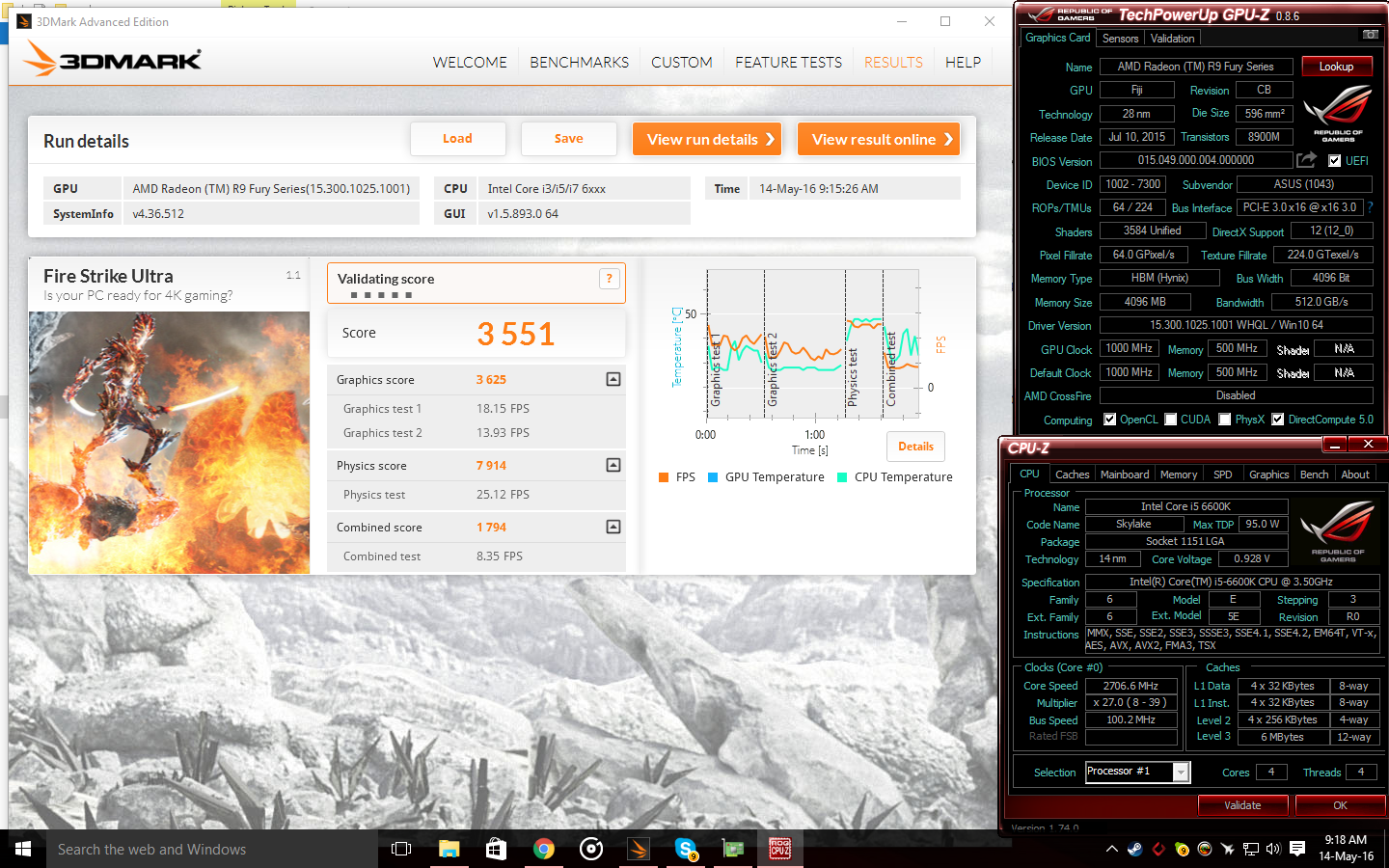The image size is (1389, 868).
Task: Click the red diamond tray icon
Action: pyautogui.click(x=1157, y=849)
